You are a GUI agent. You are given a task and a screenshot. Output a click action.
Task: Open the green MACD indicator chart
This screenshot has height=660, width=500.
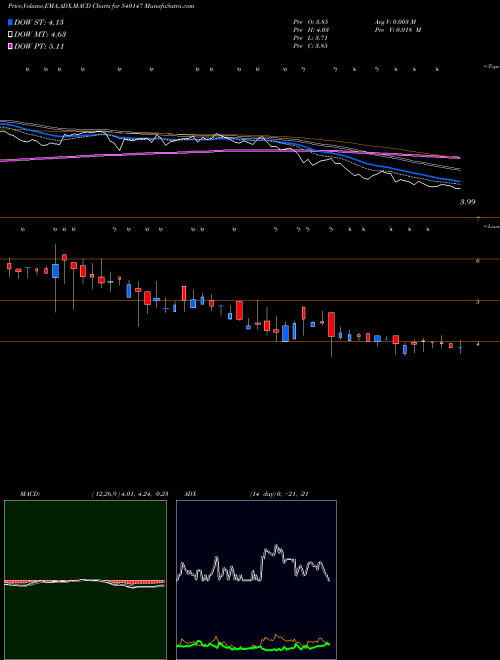(x=85, y=580)
